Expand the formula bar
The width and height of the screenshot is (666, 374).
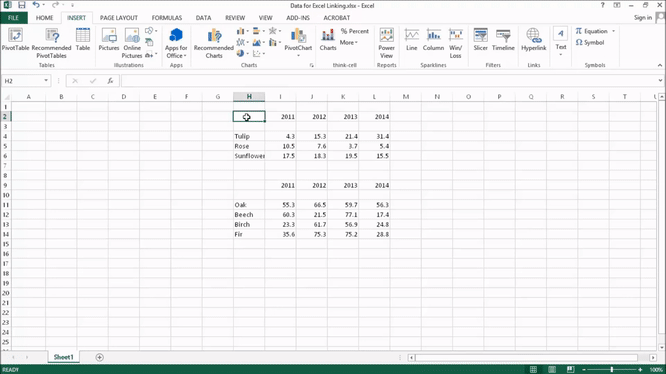click(660, 81)
